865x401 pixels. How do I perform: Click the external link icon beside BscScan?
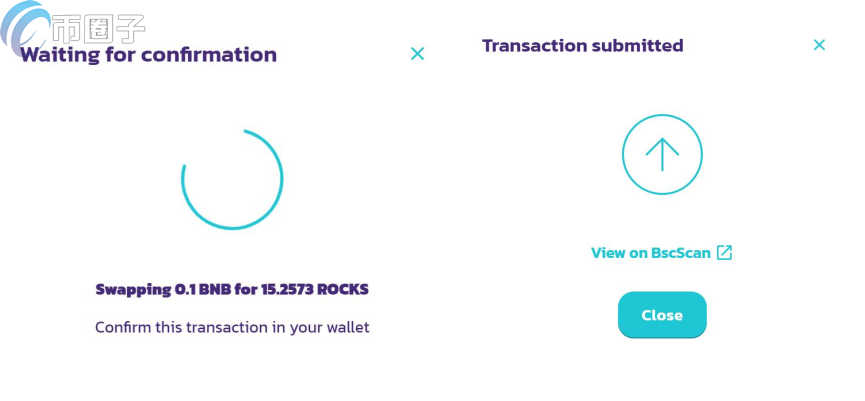[x=725, y=252]
